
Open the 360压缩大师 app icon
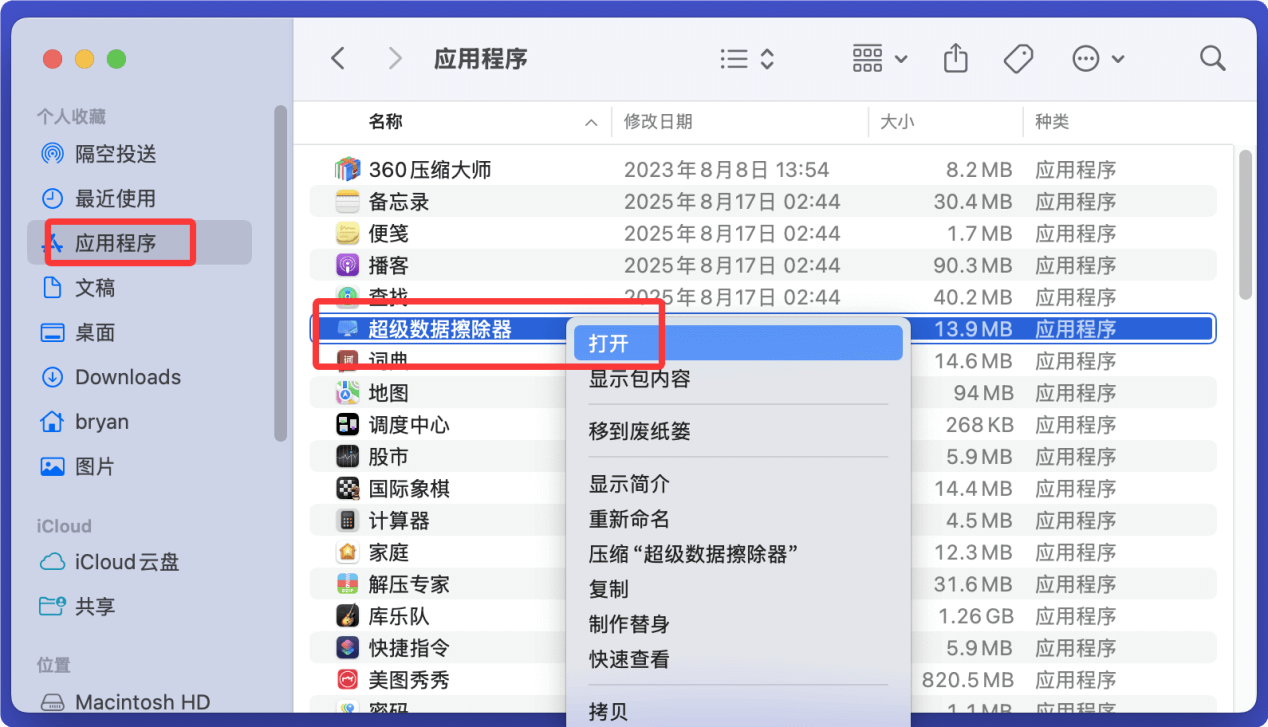(347, 169)
